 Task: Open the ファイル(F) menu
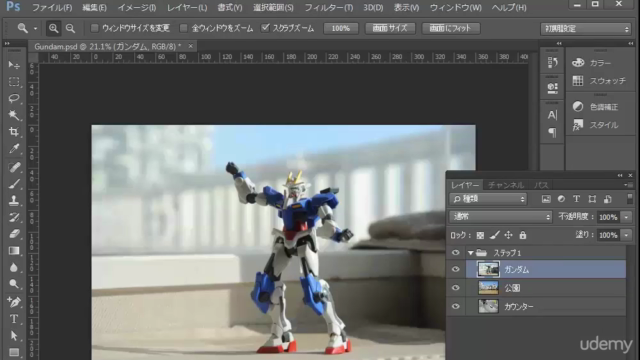coord(52,8)
